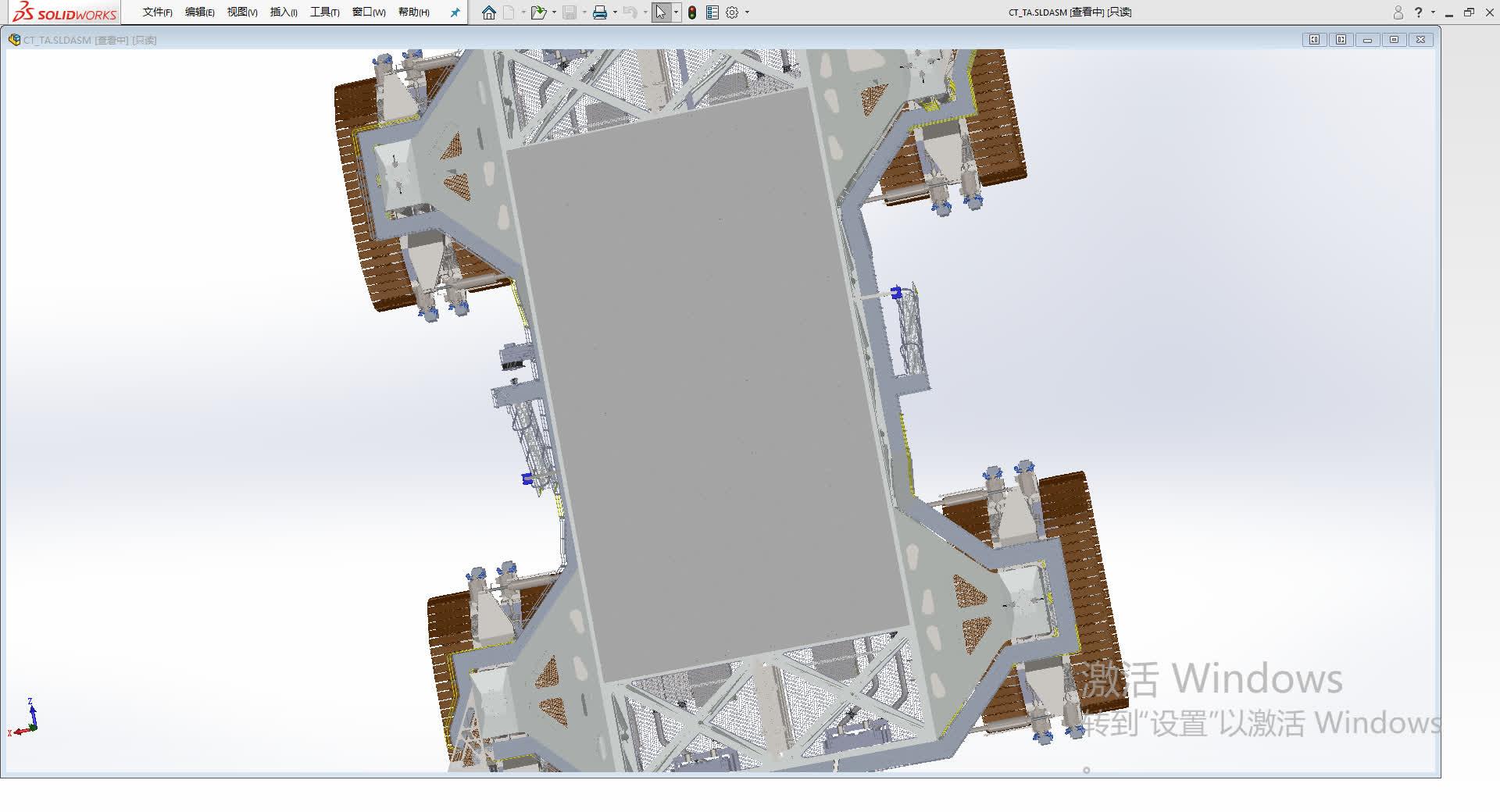Click the New document icon
The image size is (1500, 812).
509,12
